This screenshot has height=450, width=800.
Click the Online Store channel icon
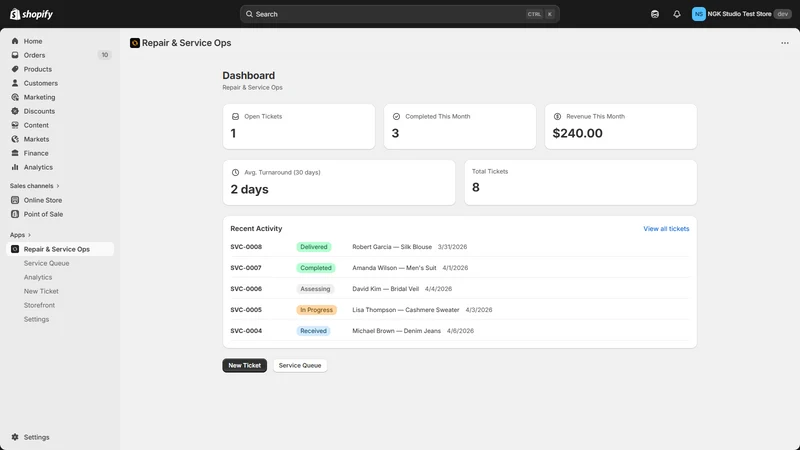15,200
